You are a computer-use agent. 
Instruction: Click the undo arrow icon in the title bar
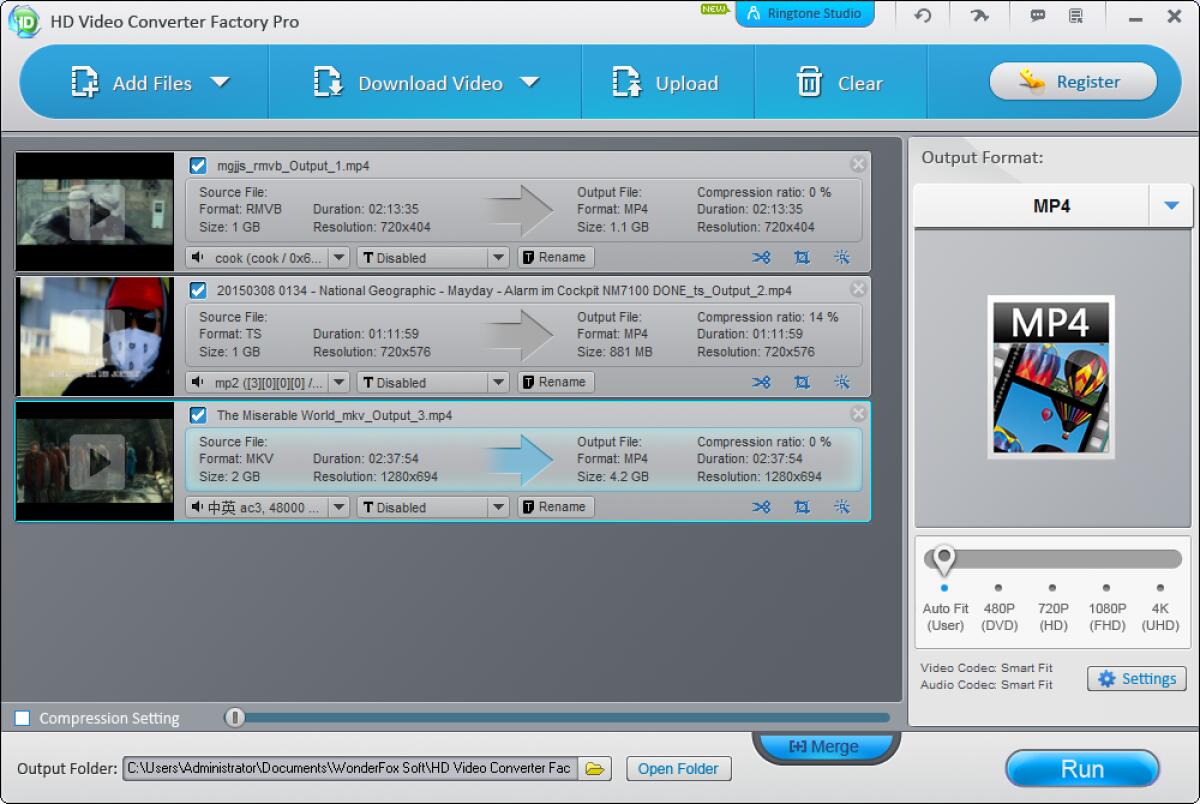pyautogui.click(x=920, y=16)
